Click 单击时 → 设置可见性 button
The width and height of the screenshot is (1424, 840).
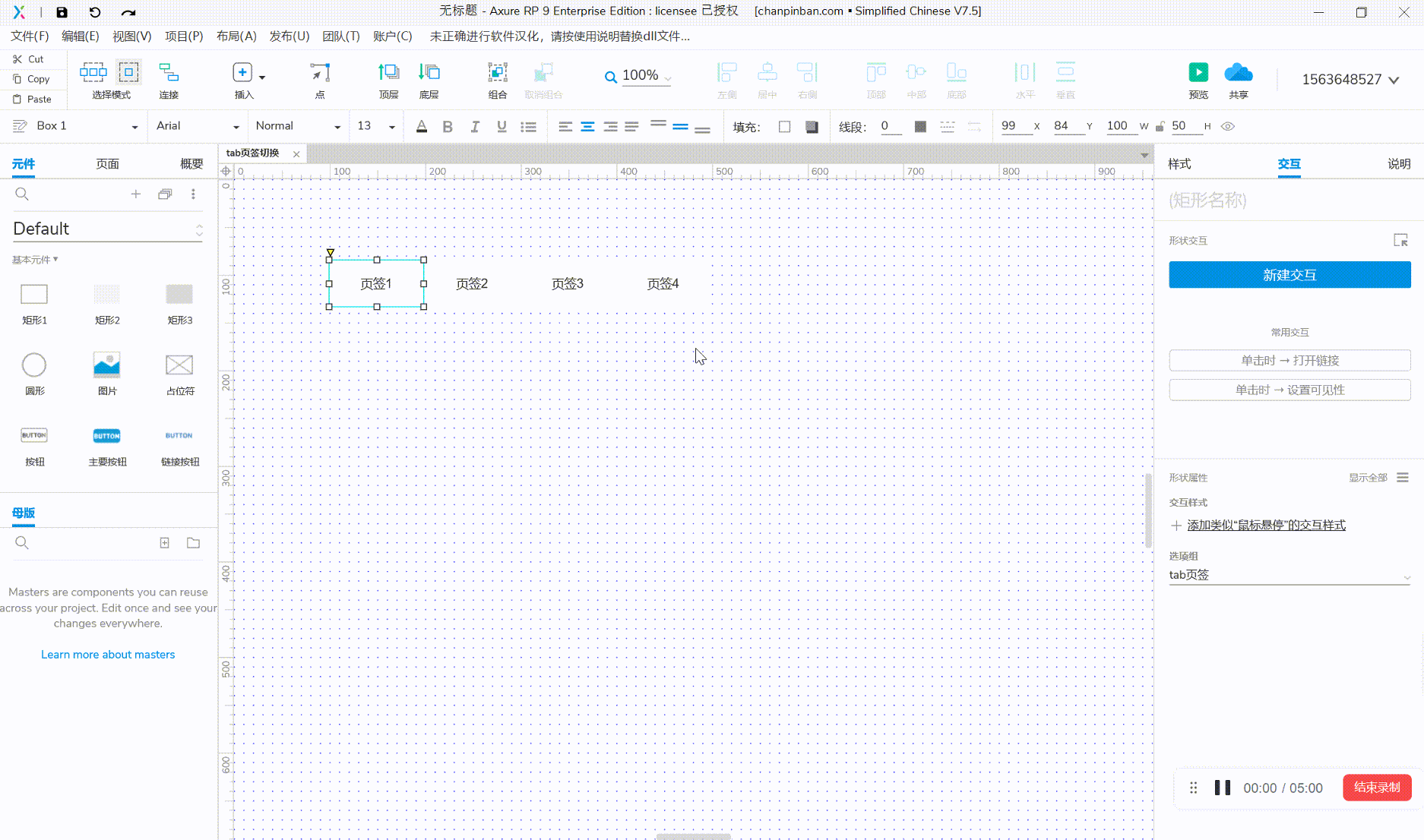[x=1290, y=390]
